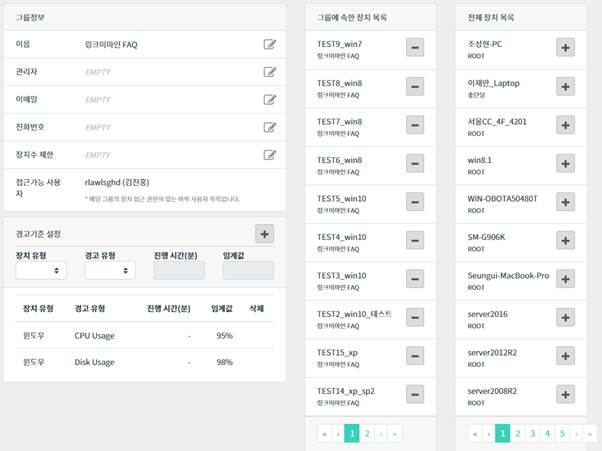Add Seungui-MacBook-Pro with plus button
The height and width of the screenshot is (451, 602).
564,279
